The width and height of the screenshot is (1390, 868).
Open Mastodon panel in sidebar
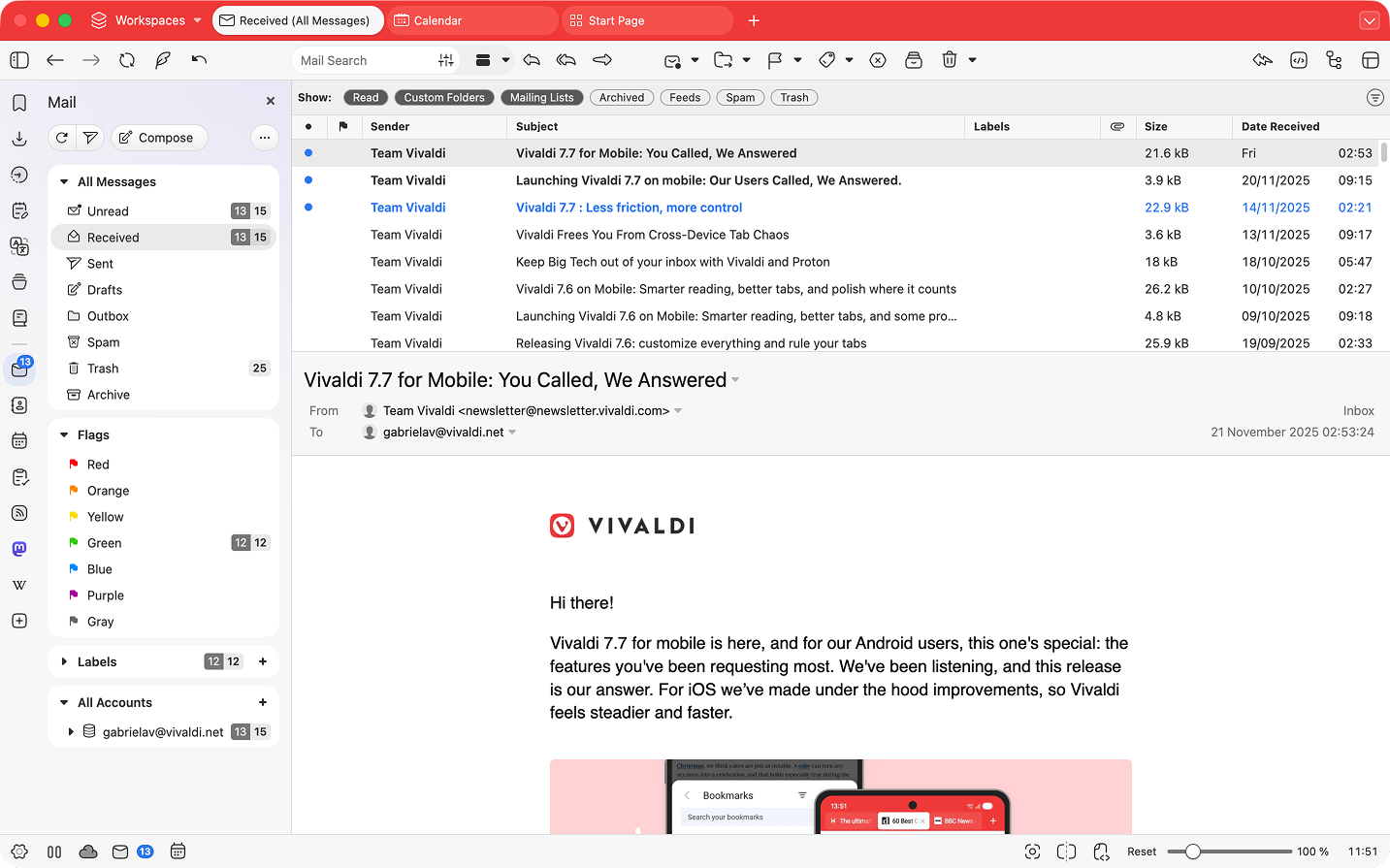19,549
